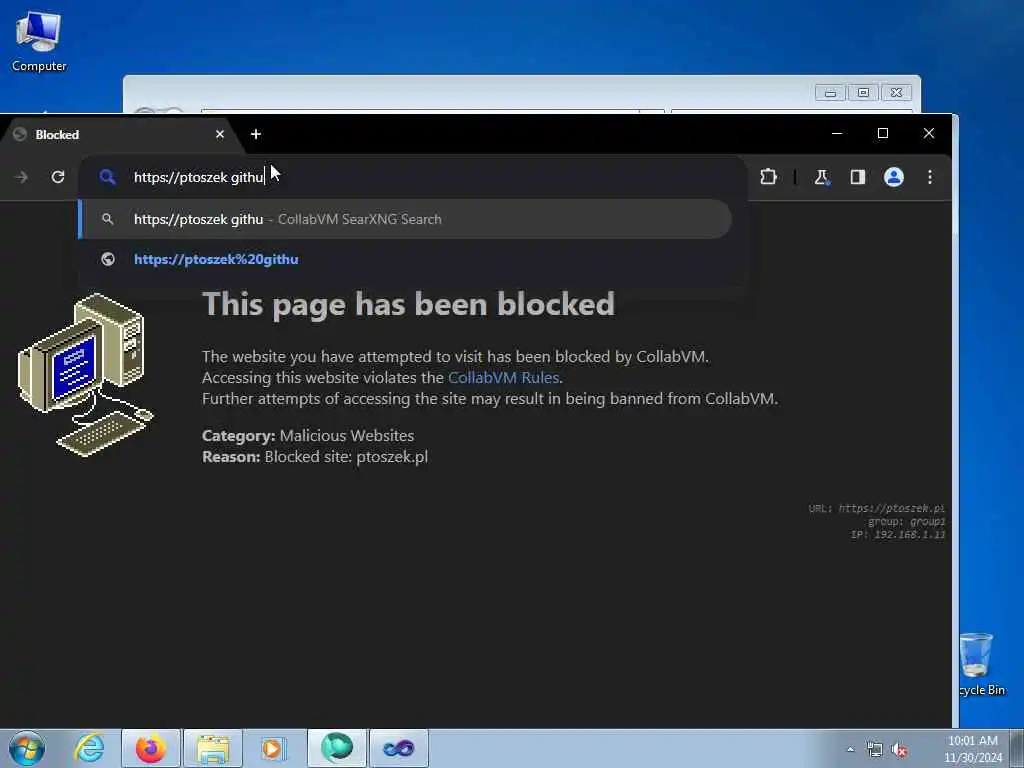1024x768 pixels.
Task: Click the 'Reason: Blocked site: ptoszek.pl' line
Action: point(315,456)
